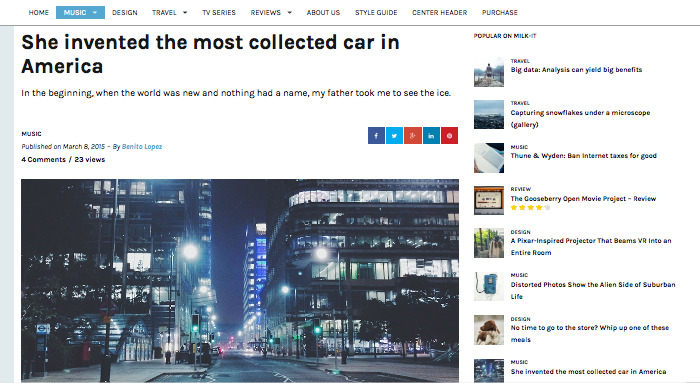Open the featured city night street image
The image size is (700, 383).
click(240, 281)
